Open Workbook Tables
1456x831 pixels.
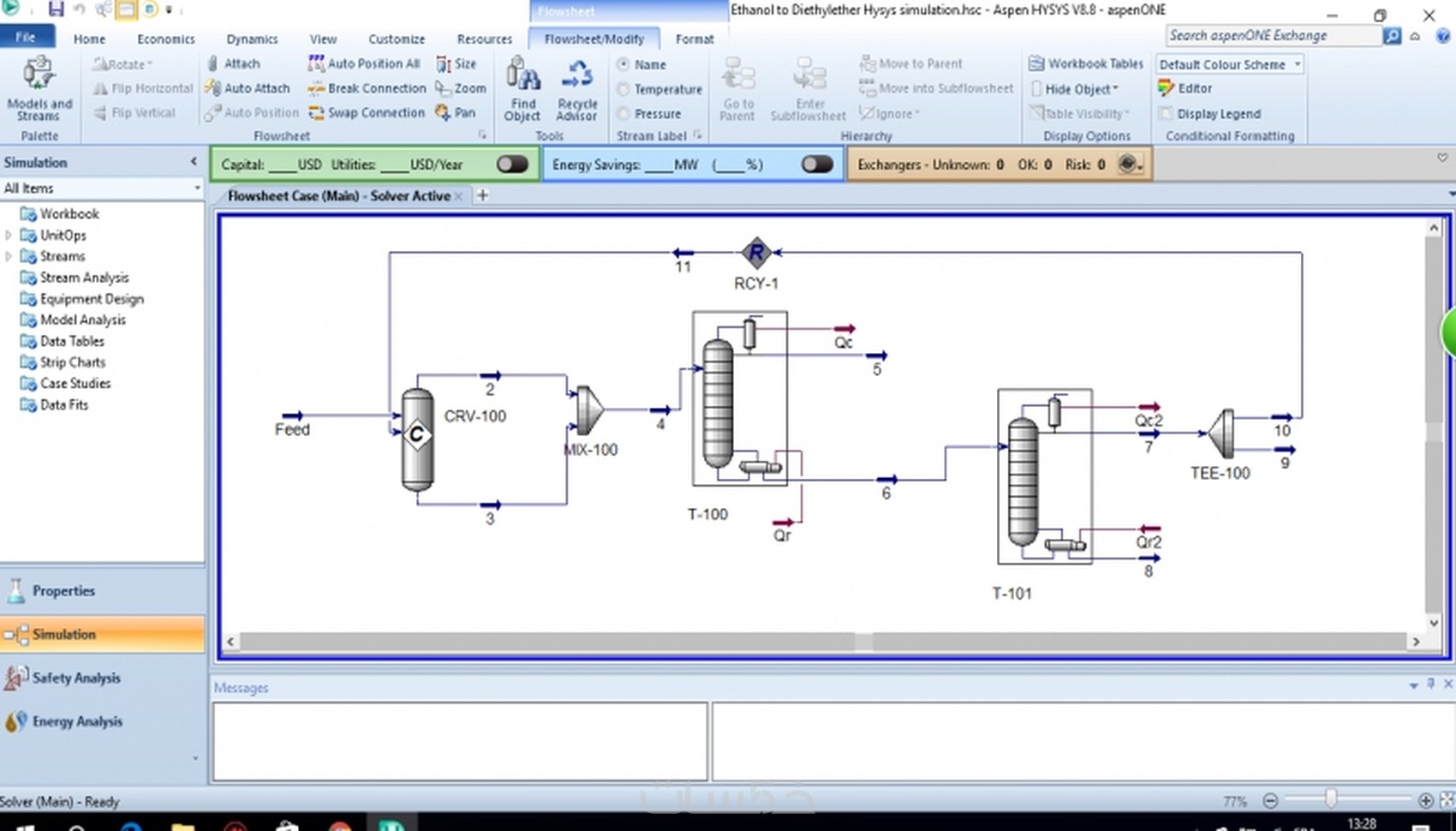point(1086,63)
